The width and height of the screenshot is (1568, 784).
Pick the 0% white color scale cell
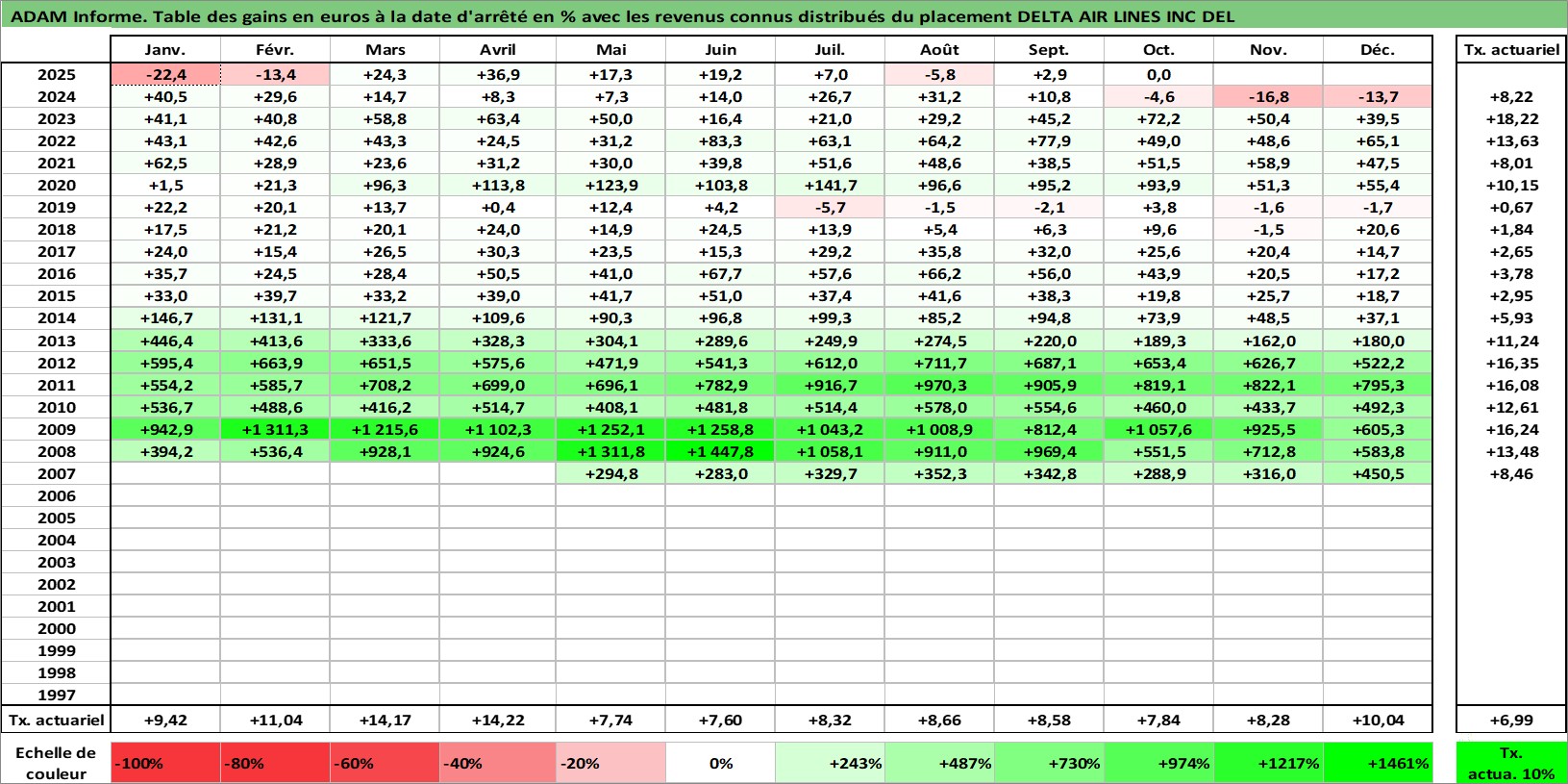click(x=720, y=763)
